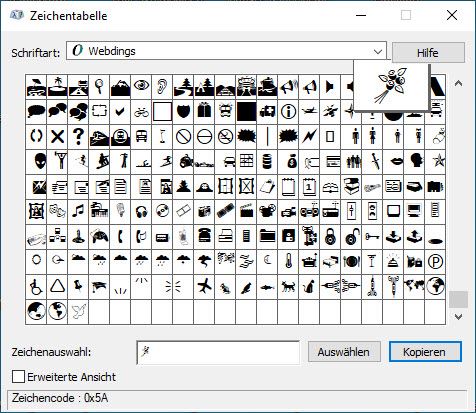Open the Hilfe button
Image resolution: width=476 pixels, height=413 pixels.
tap(428, 52)
